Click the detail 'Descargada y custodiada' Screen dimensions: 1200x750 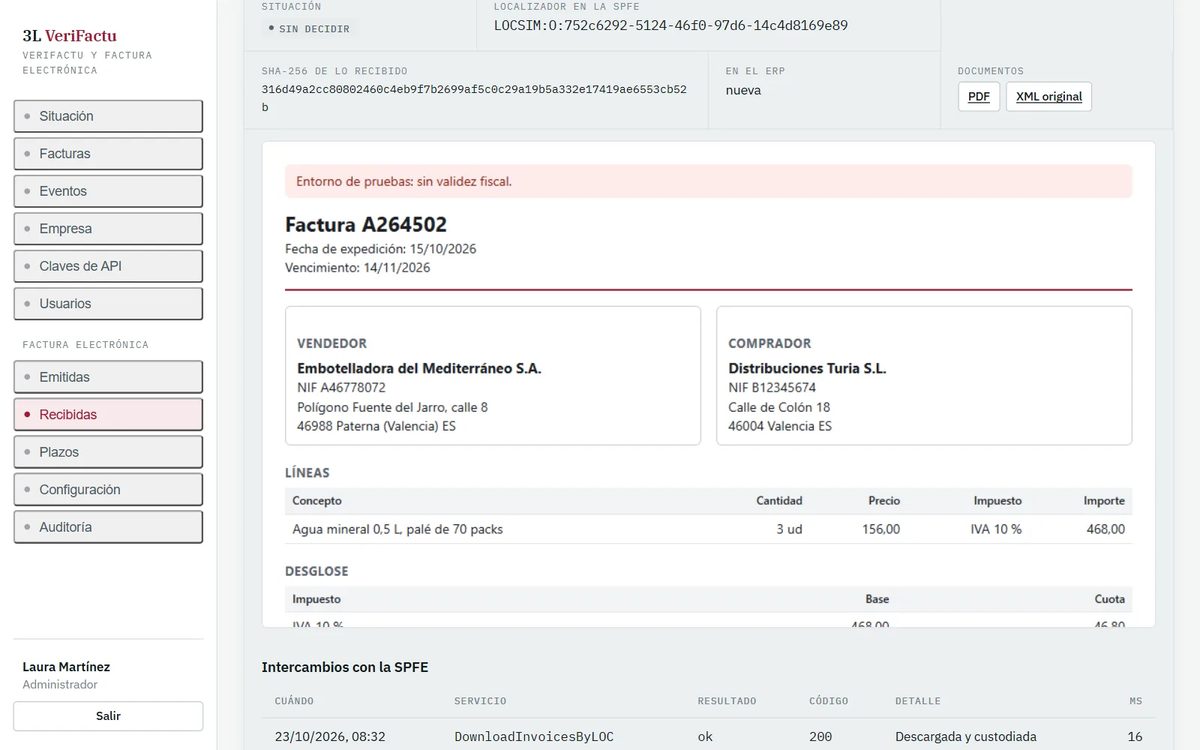tap(966, 737)
